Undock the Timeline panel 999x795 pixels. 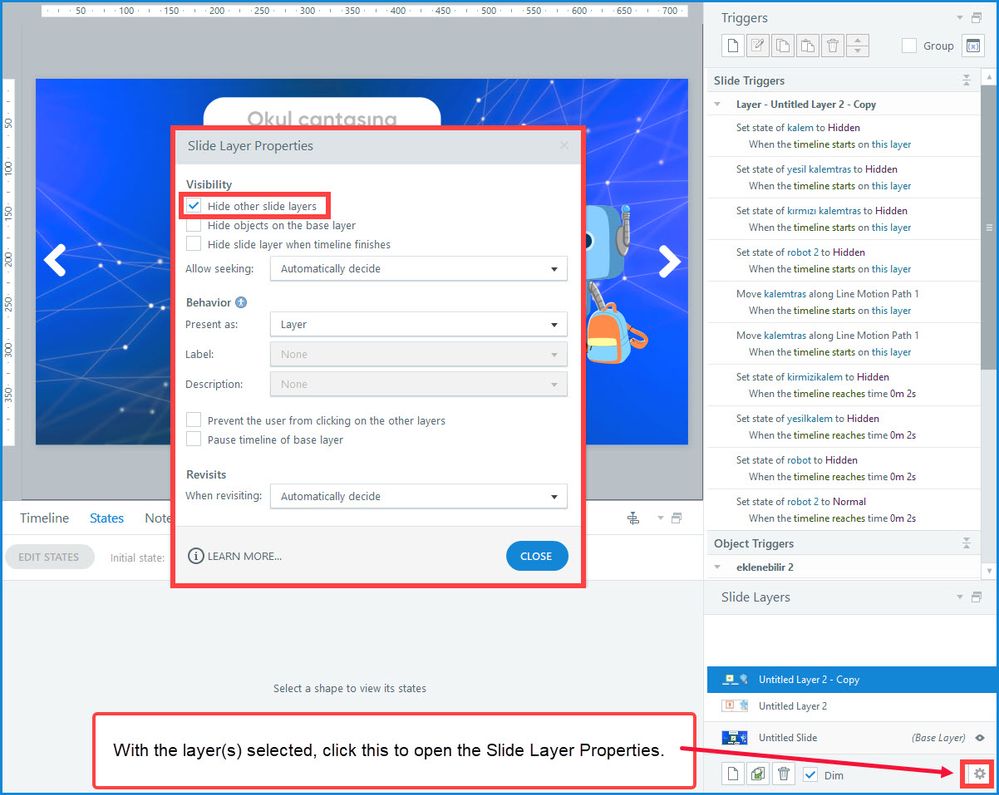tap(677, 518)
